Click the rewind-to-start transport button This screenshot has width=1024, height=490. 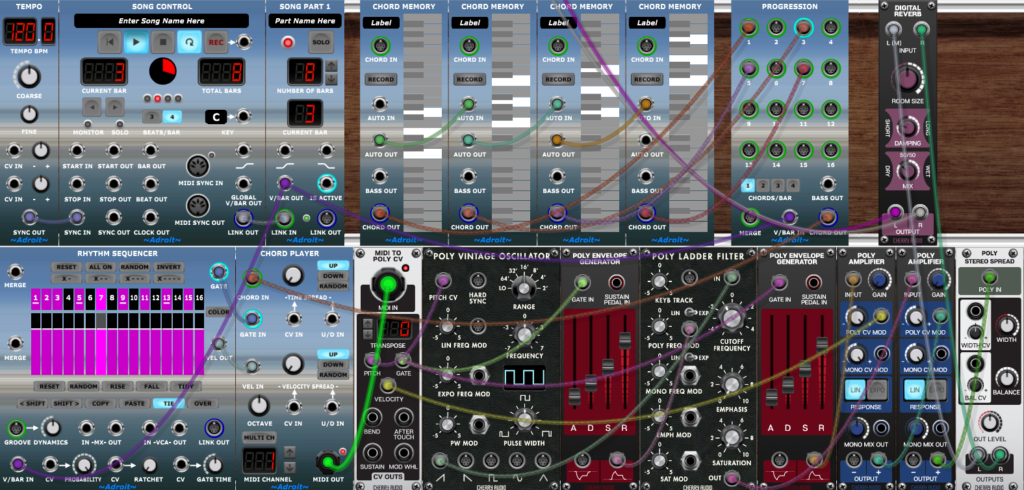[110, 42]
